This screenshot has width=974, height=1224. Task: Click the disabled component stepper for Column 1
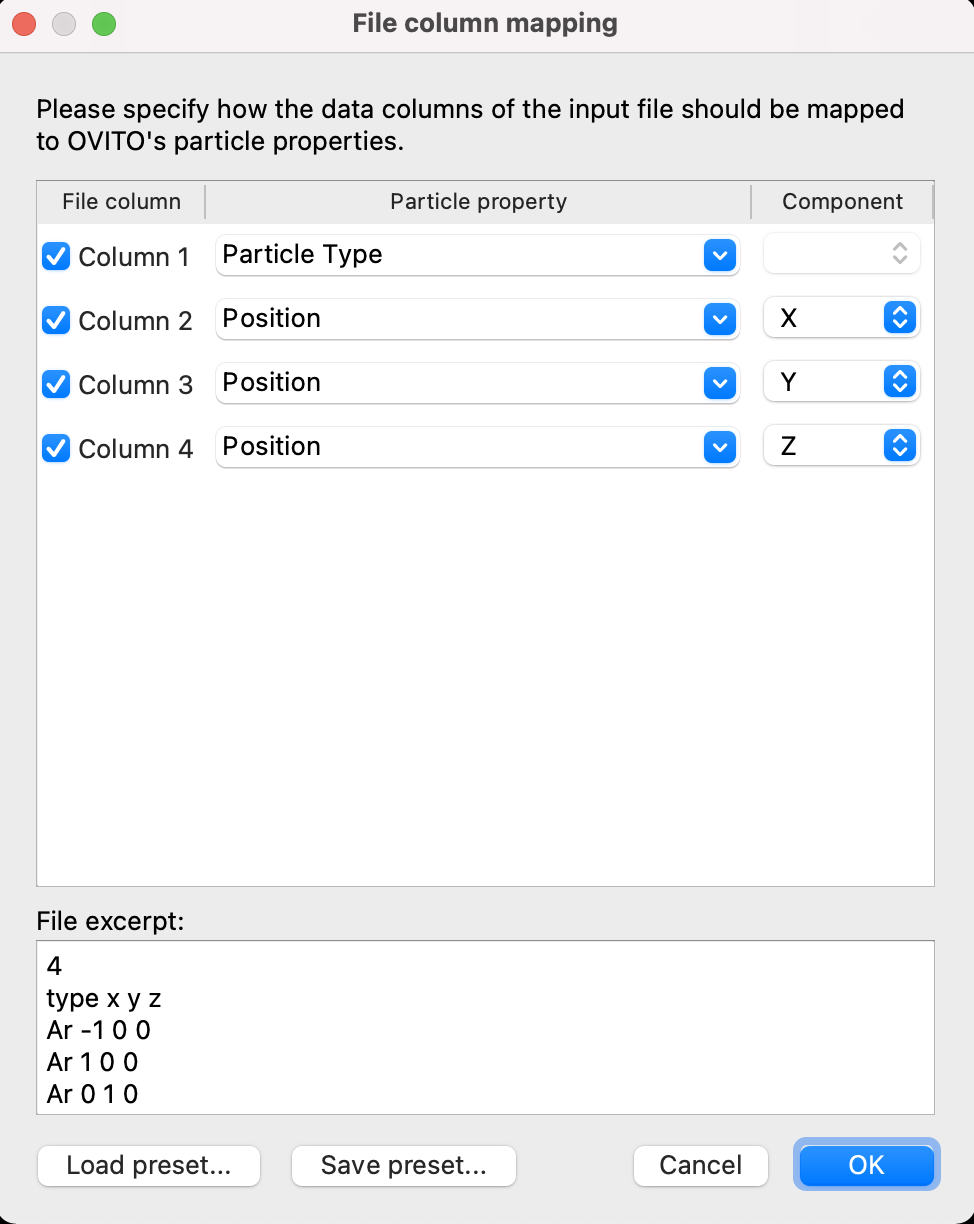(x=899, y=253)
